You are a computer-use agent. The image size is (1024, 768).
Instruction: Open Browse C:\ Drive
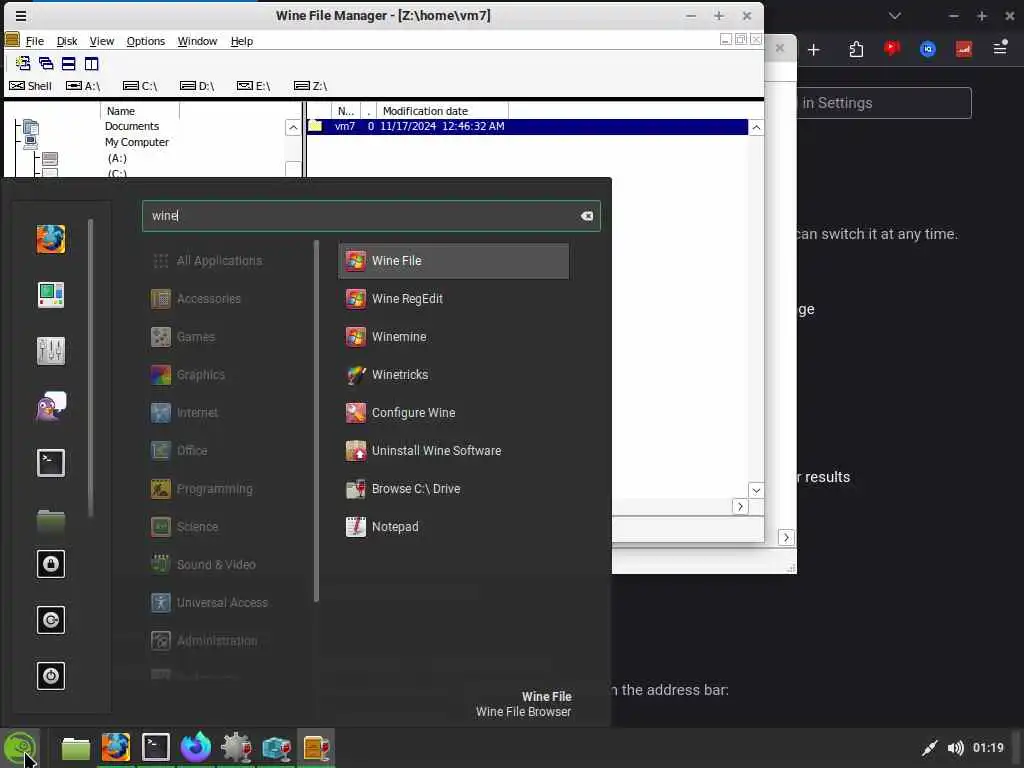[453, 488]
